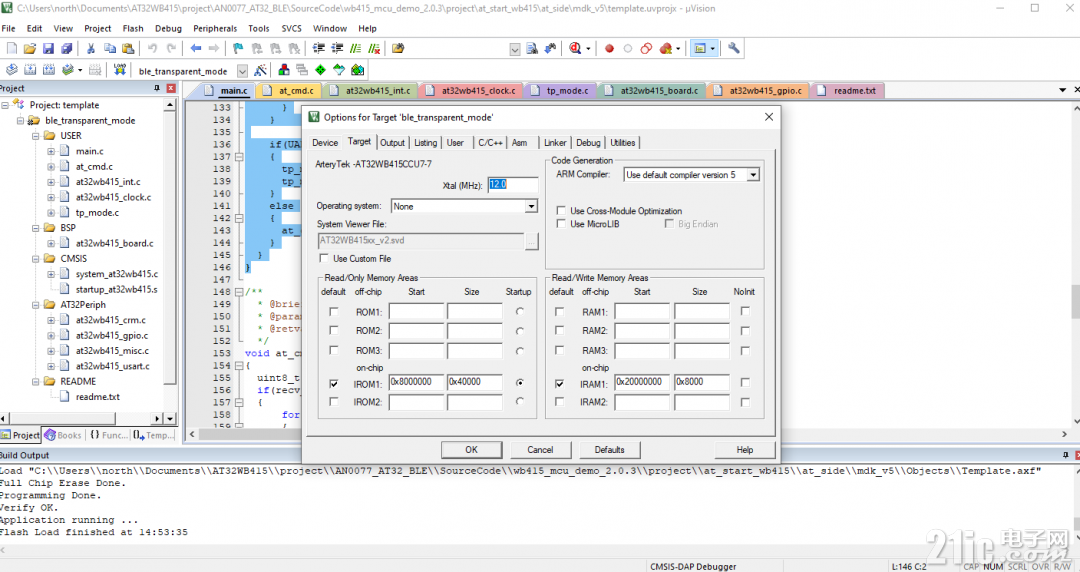Click the Manage Project Items icon
Viewport: 1080px width, 572px height.
pyautogui.click(x=283, y=70)
